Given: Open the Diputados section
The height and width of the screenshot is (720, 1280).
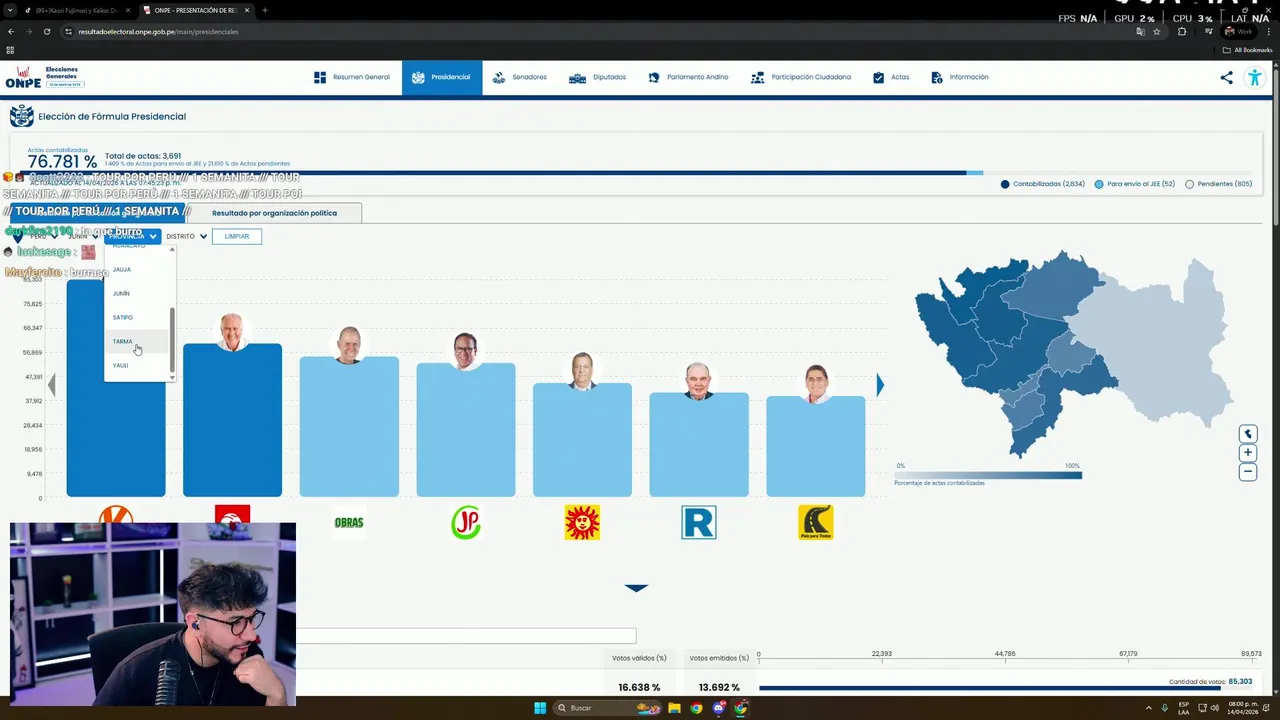Looking at the screenshot, I should (598, 77).
